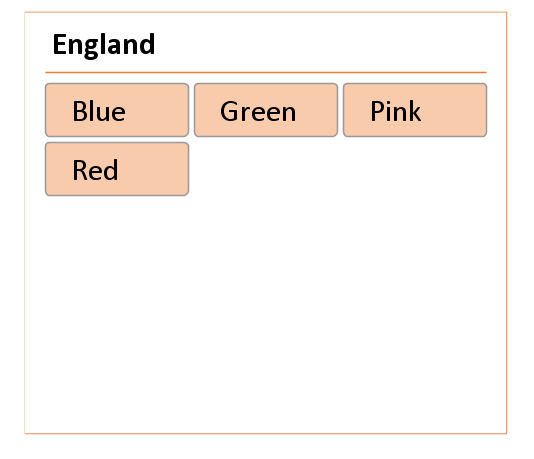The width and height of the screenshot is (534, 459).
Task: Toggle the Blue filter option on
Action: click(117, 110)
